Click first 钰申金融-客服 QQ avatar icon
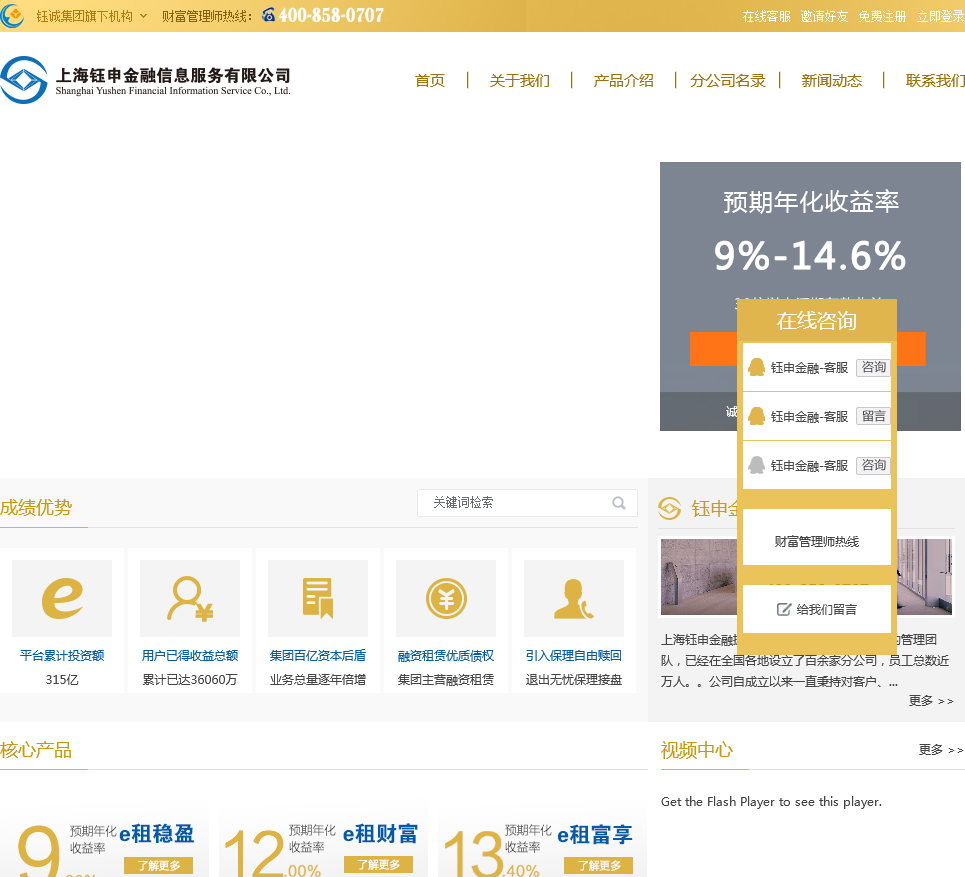This screenshot has height=877, width=965. click(756, 367)
